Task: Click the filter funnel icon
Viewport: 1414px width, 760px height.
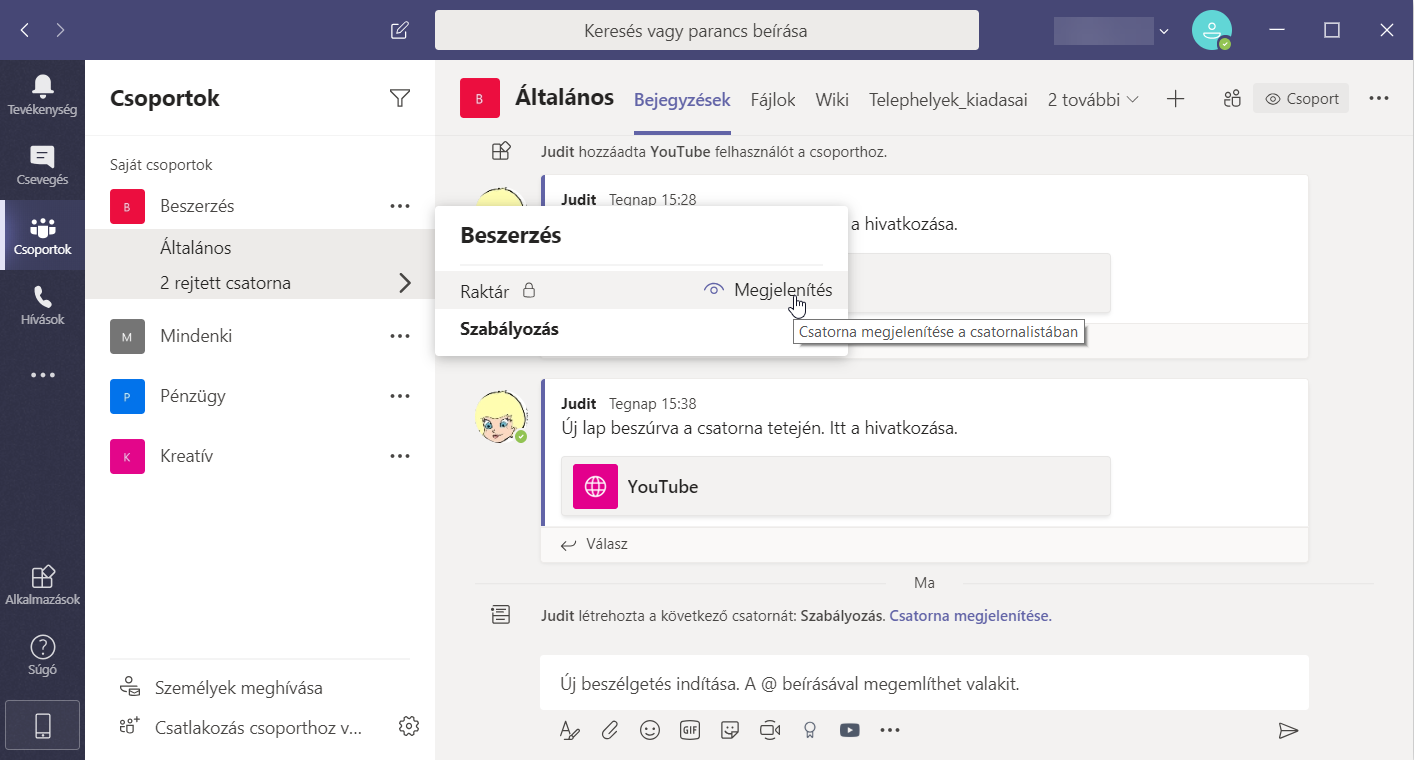Action: point(400,98)
